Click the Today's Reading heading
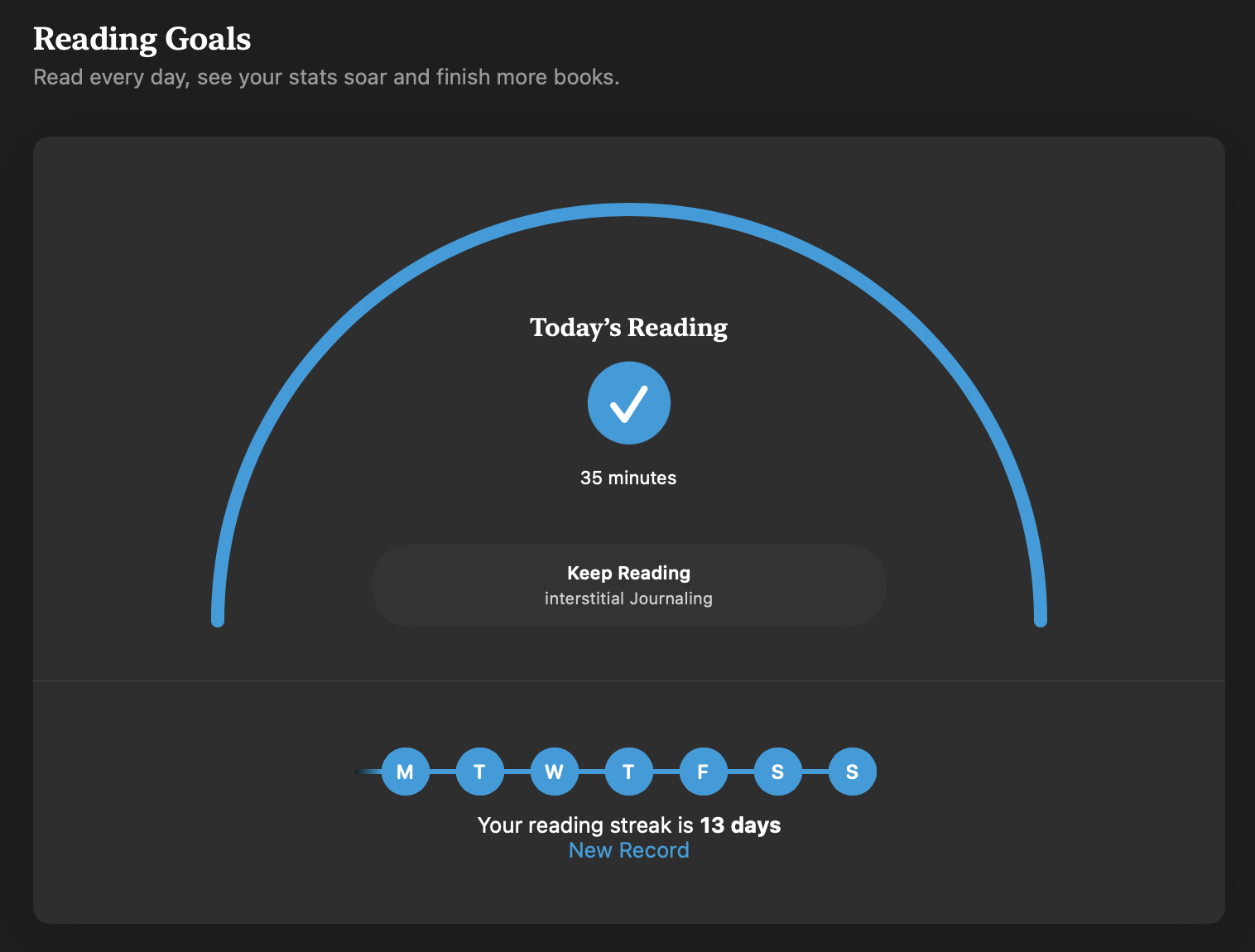This screenshot has width=1255, height=952. pyautogui.click(x=629, y=328)
